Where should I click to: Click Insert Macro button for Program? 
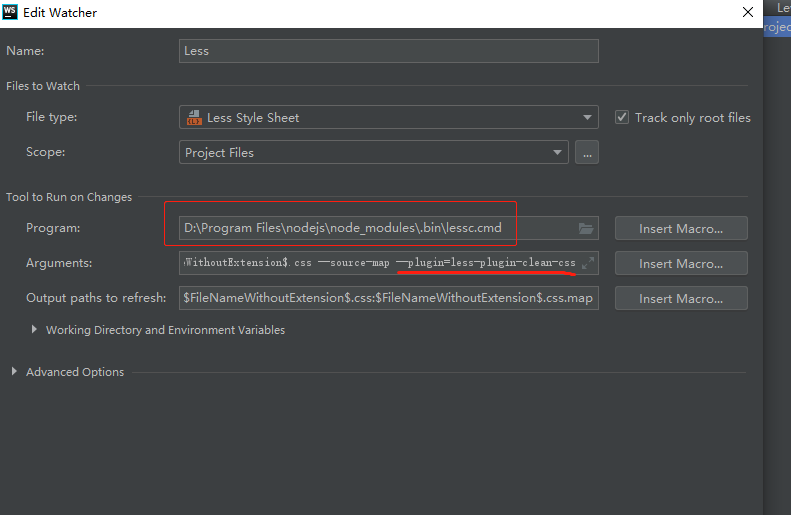click(681, 229)
